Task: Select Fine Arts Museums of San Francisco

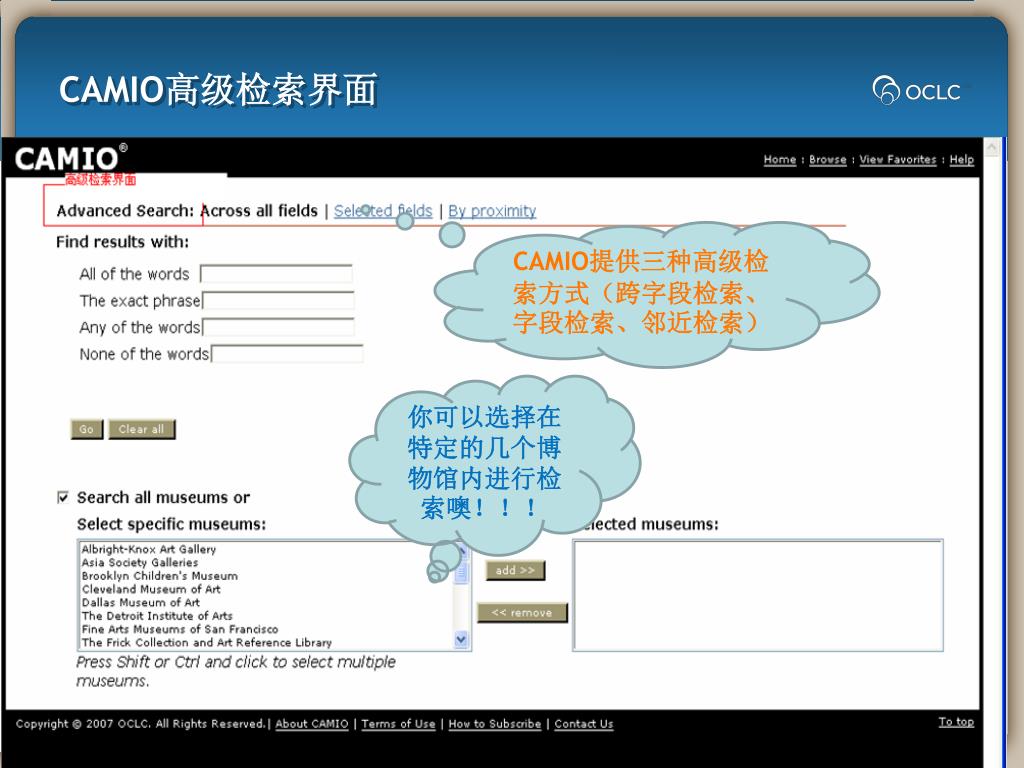Action: (x=180, y=630)
